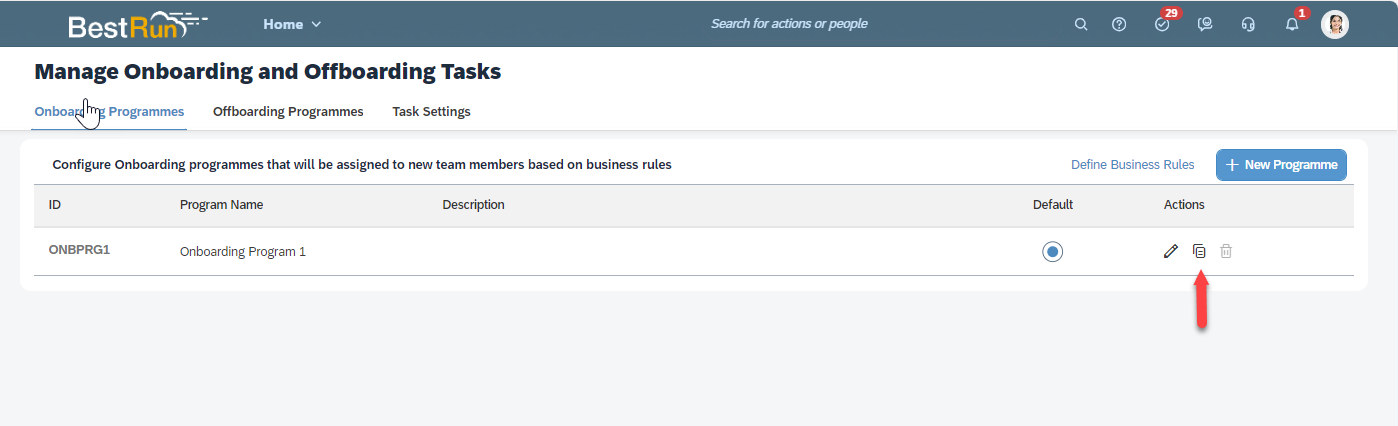Click the BestRun logo

pos(136,25)
